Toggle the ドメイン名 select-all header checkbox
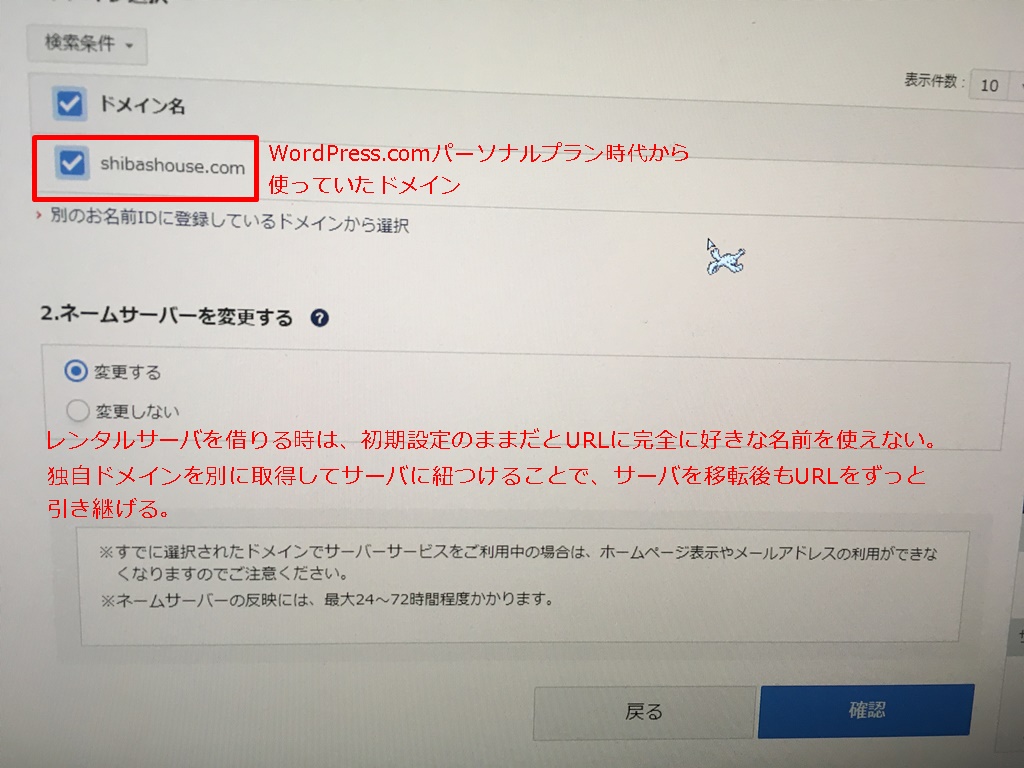Screen dimensions: 1024x768 [x=69, y=103]
